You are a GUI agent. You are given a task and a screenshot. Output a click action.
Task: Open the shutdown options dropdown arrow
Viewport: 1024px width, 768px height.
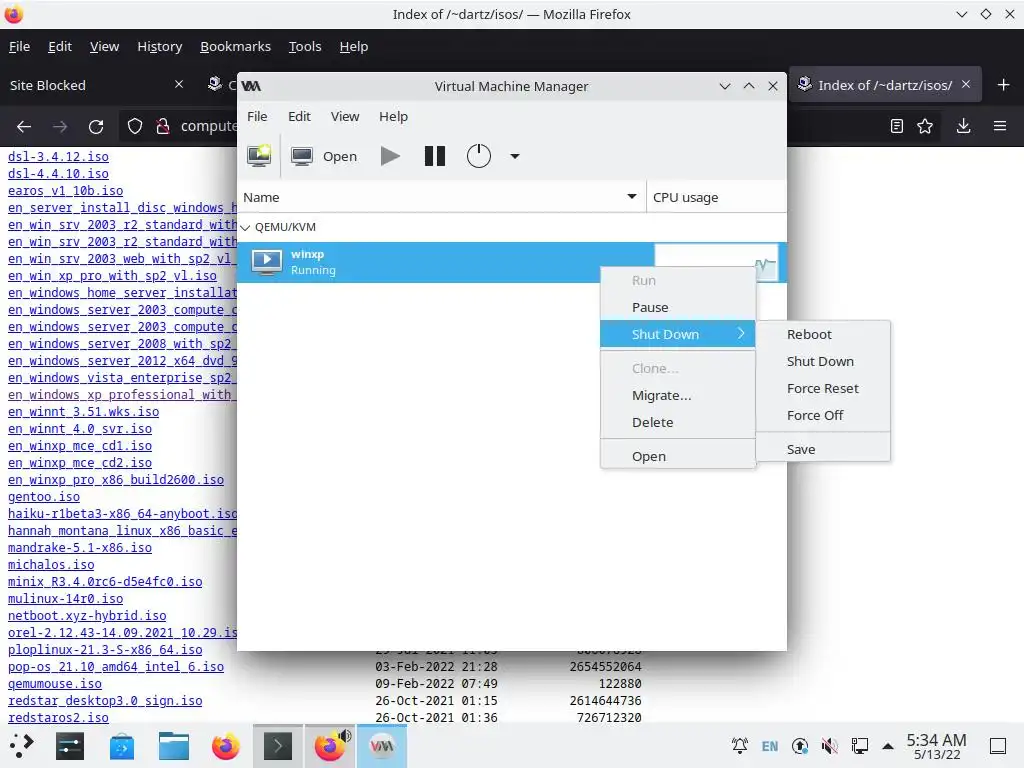pyautogui.click(x=515, y=156)
